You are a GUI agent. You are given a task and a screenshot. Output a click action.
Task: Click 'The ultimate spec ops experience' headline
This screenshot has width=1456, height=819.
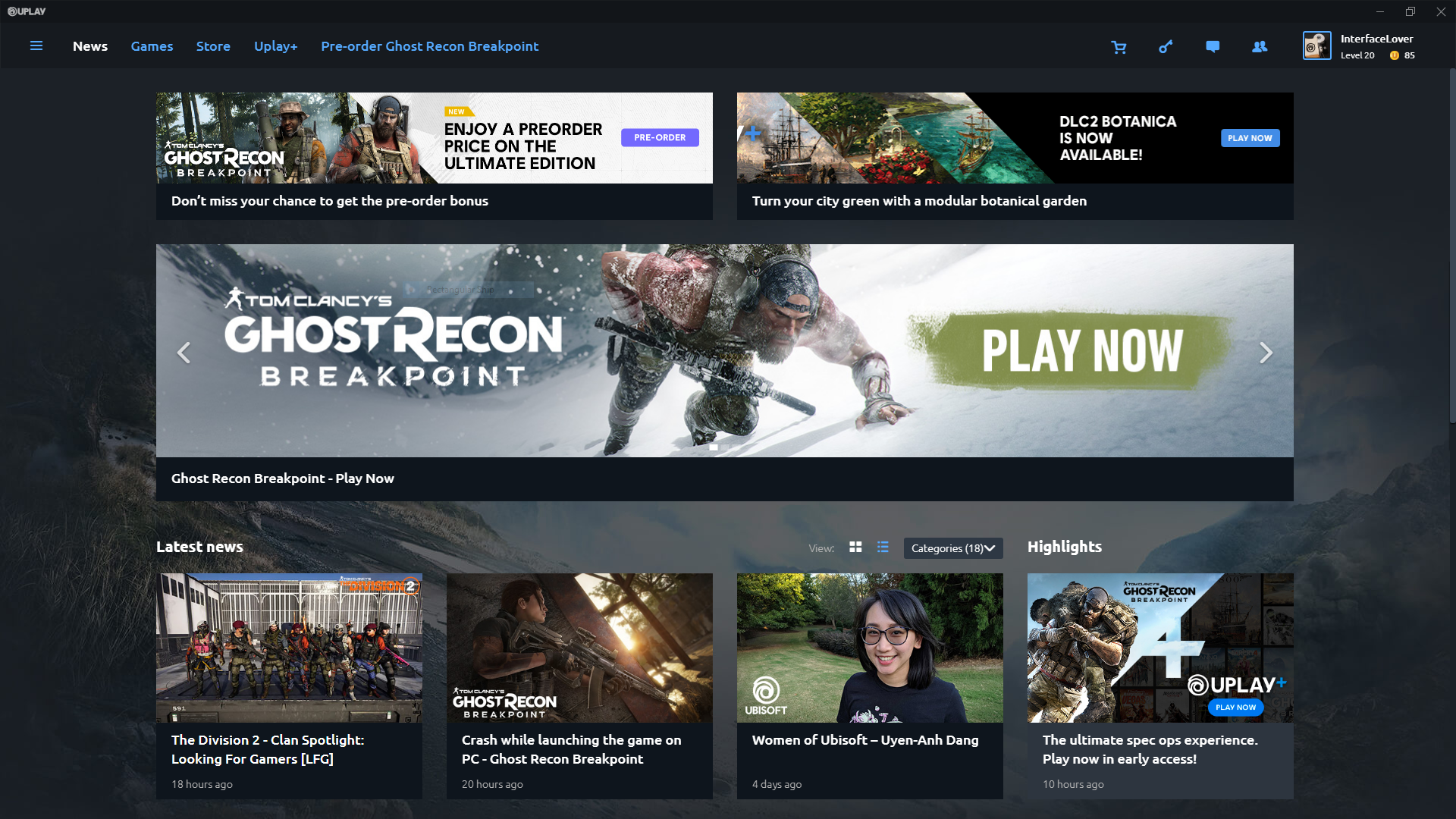1150,749
